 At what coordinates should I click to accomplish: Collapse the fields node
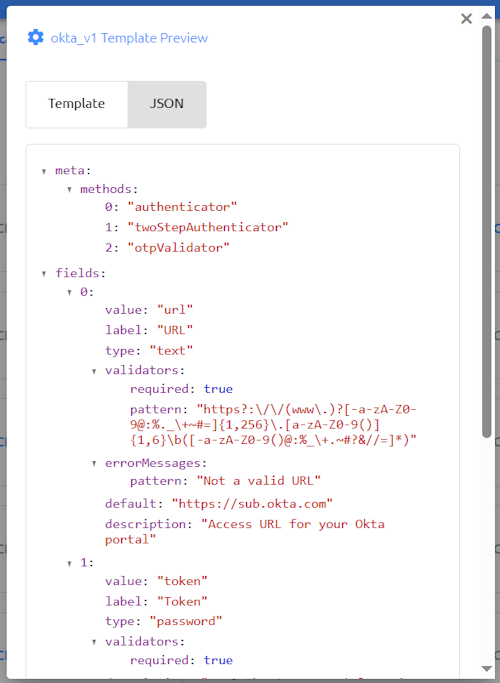[44, 274]
